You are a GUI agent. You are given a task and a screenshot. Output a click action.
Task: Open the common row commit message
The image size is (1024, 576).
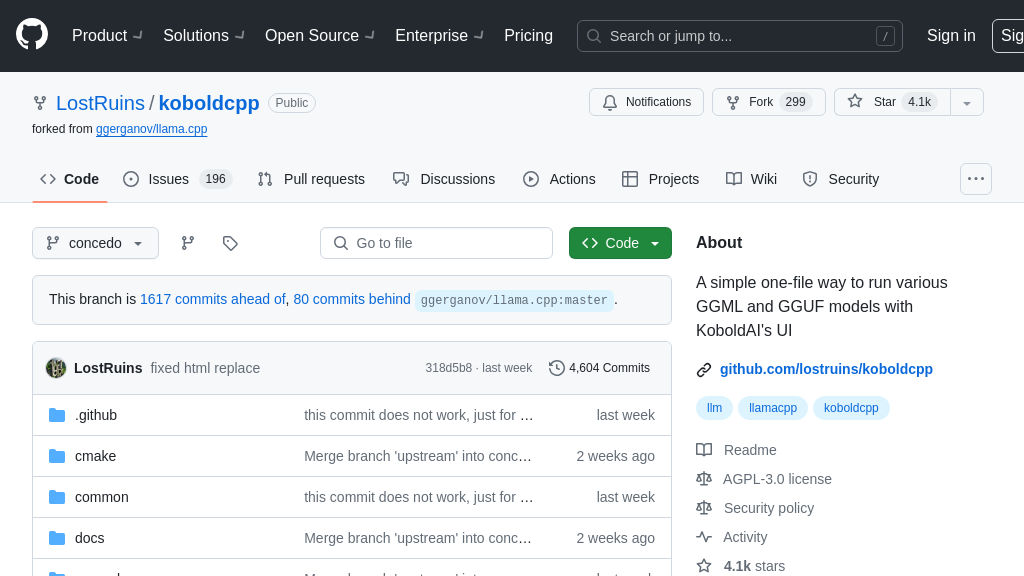[x=419, y=497]
